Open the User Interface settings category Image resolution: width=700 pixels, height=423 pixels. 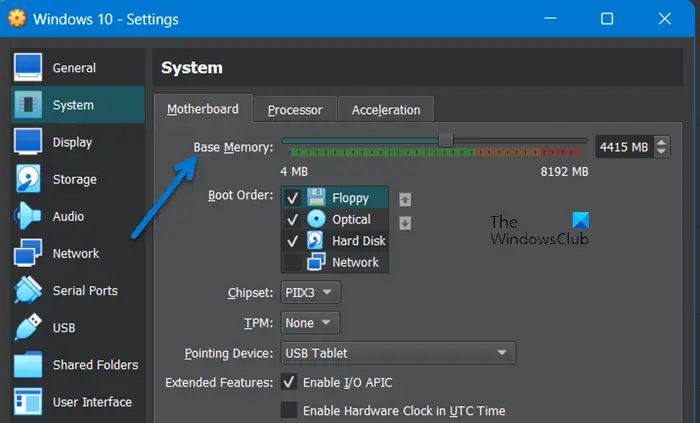[78, 402]
